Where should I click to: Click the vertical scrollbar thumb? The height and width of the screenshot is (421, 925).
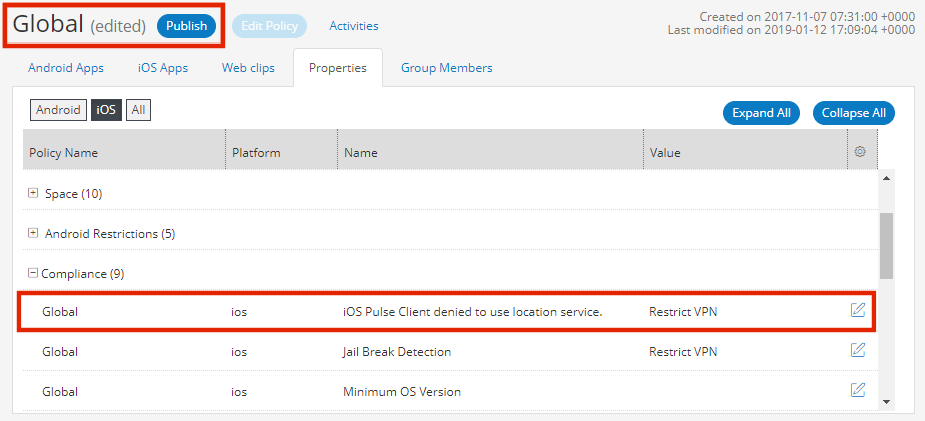tap(886, 245)
